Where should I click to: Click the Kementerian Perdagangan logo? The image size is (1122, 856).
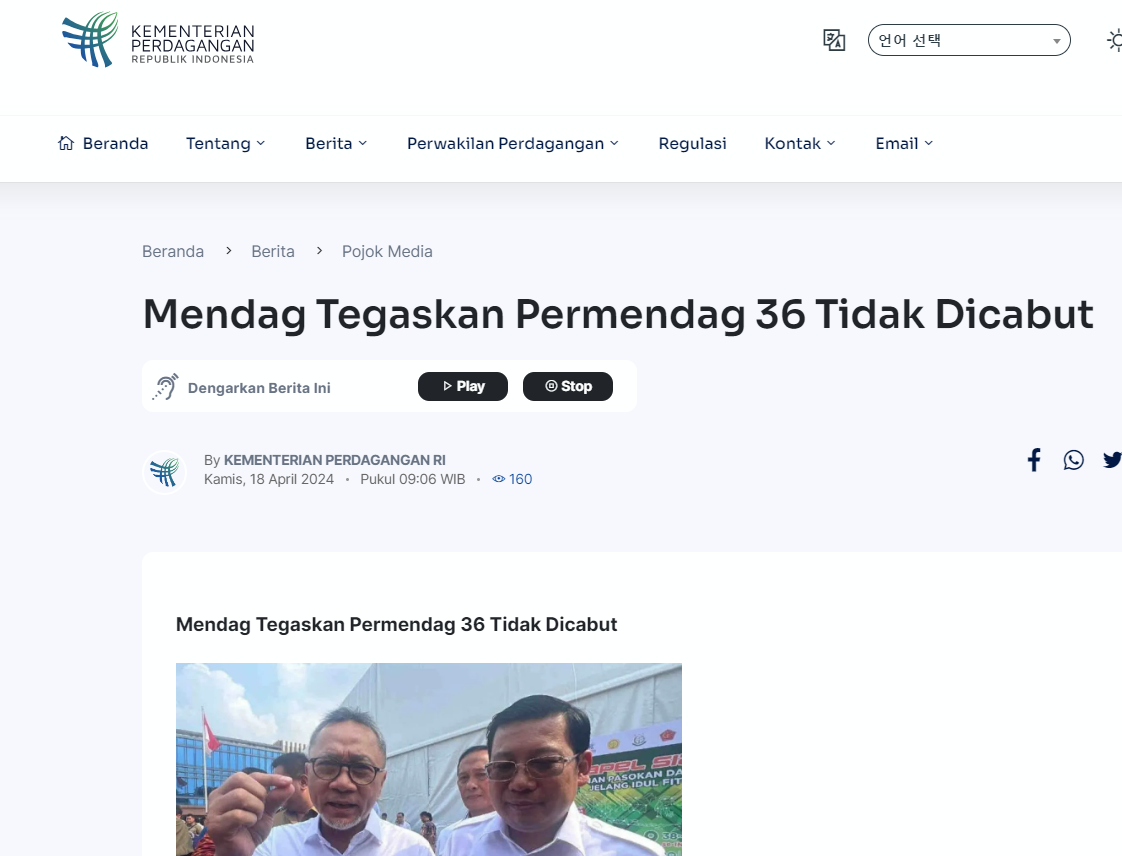[x=158, y=40]
